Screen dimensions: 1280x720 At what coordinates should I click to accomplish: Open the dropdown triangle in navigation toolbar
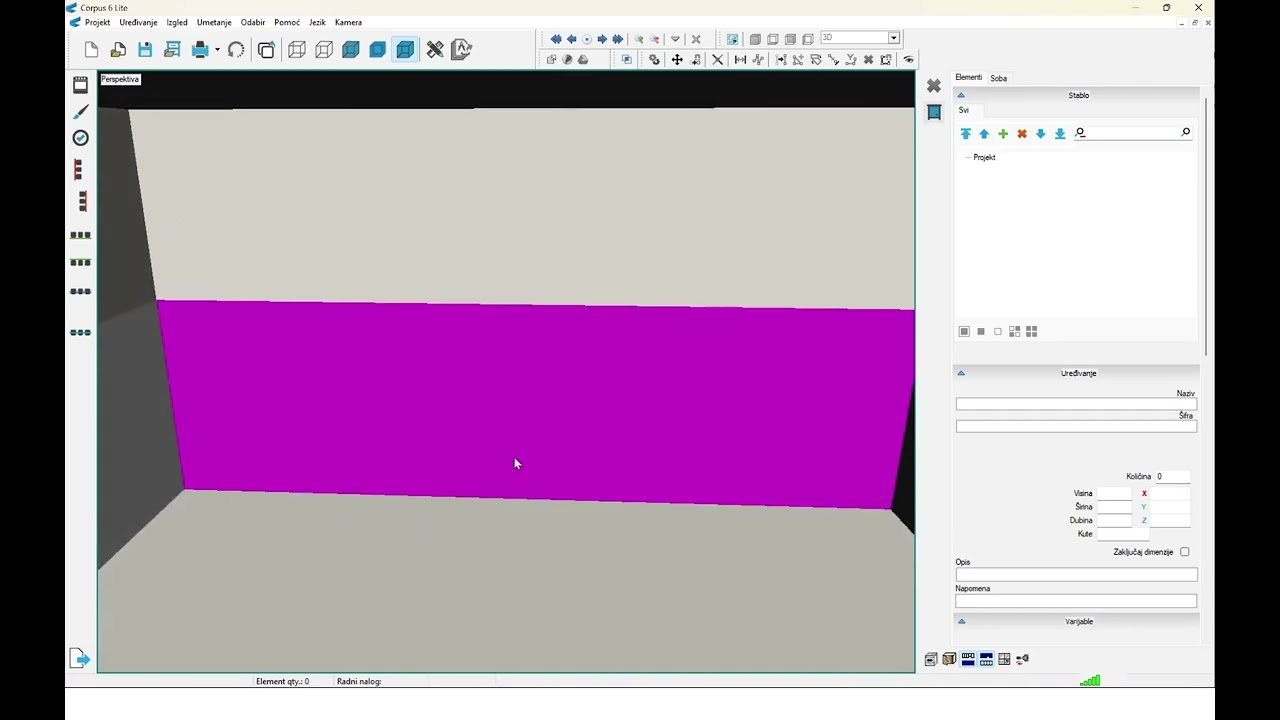coord(675,39)
